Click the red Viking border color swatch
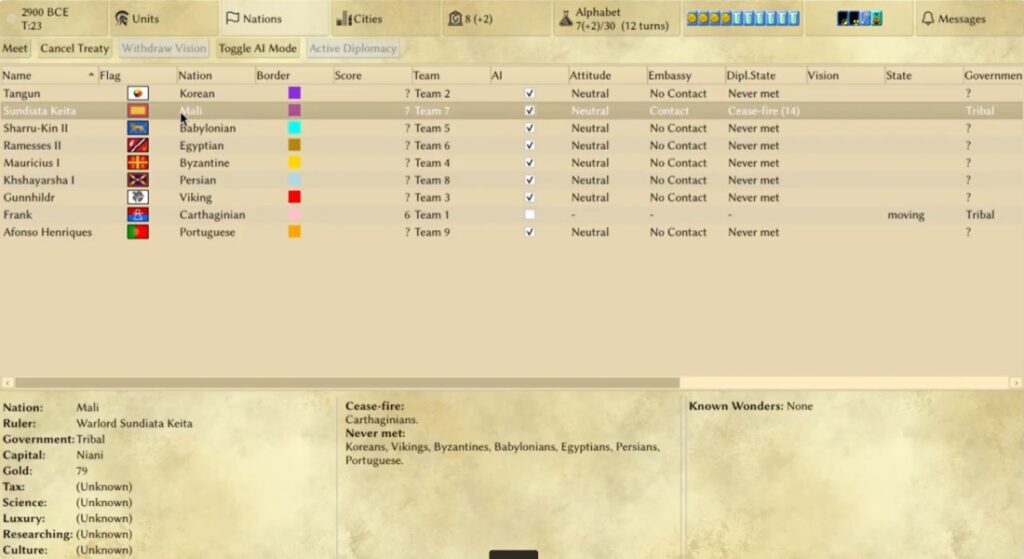The image size is (1024, 559). point(294,197)
